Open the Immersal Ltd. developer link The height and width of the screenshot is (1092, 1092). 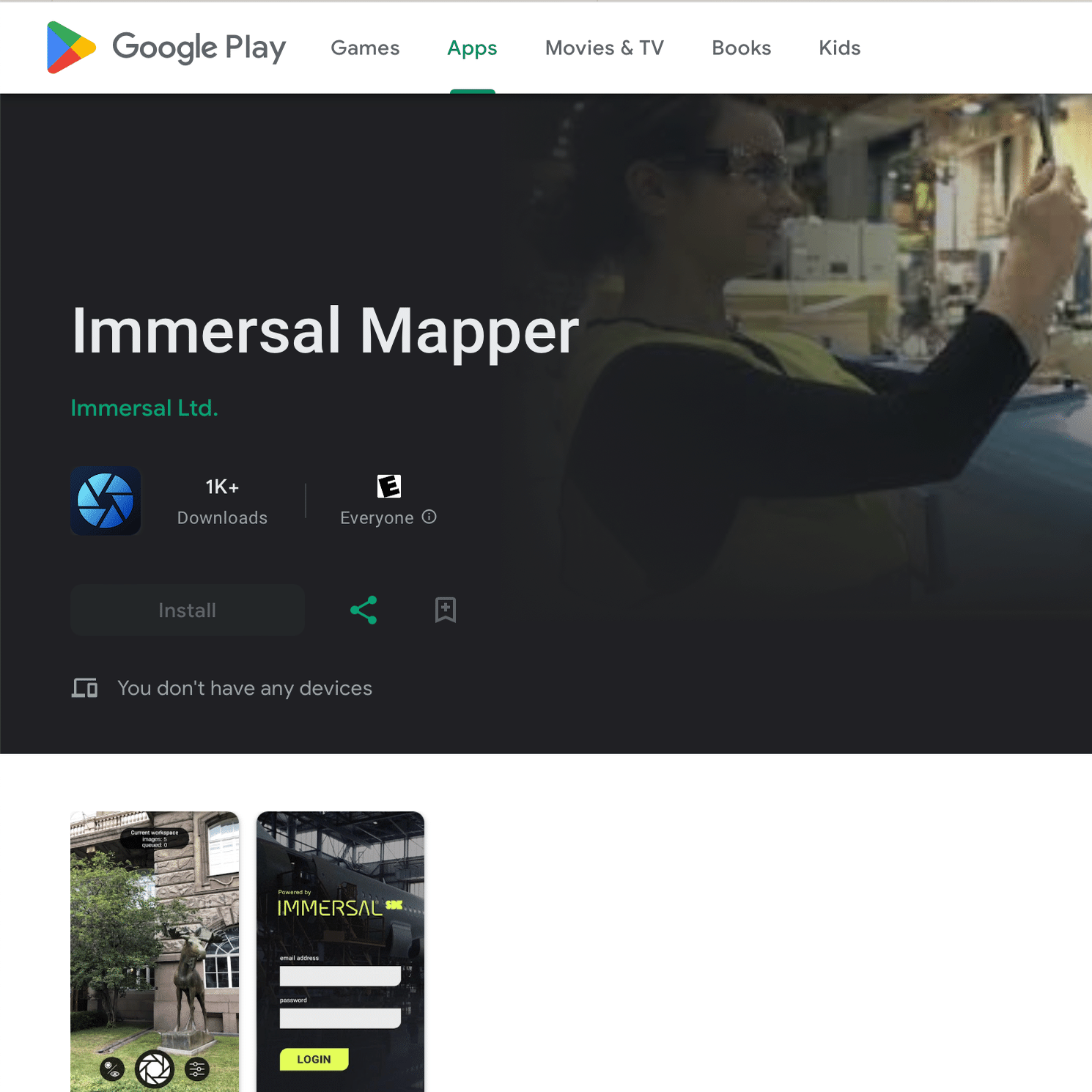click(x=144, y=407)
